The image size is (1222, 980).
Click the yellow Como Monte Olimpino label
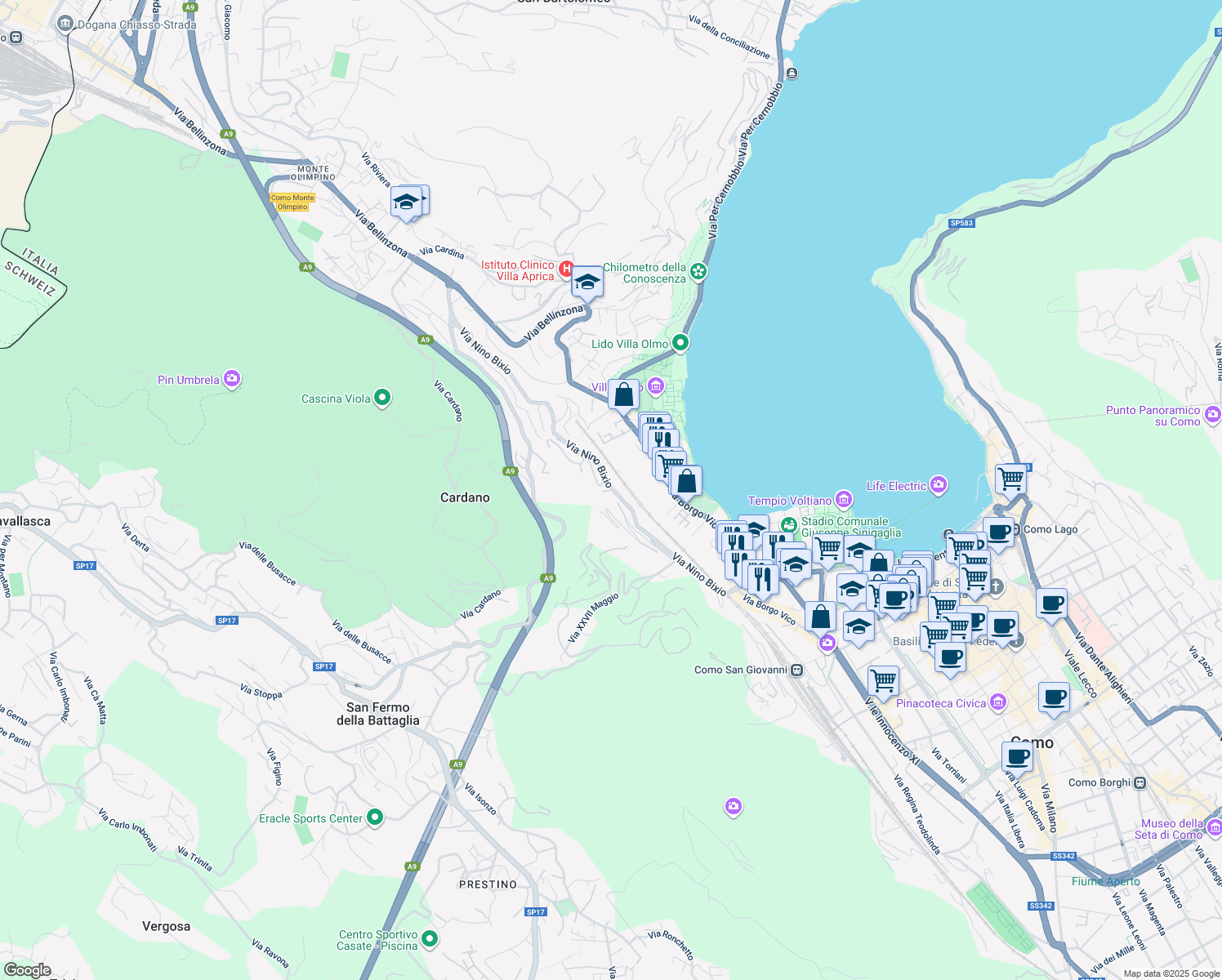(x=292, y=202)
